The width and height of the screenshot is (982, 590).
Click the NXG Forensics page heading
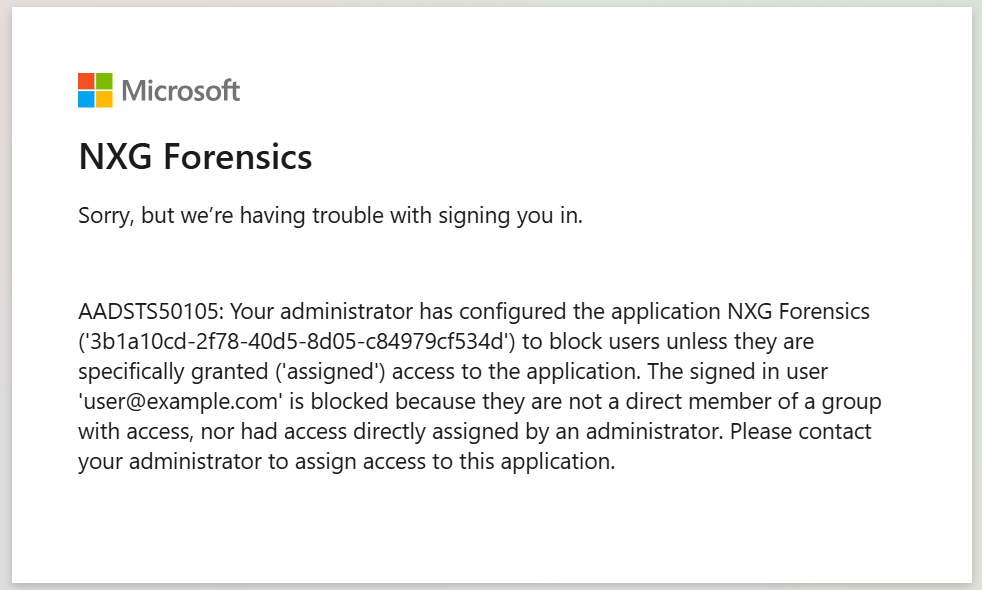point(195,157)
